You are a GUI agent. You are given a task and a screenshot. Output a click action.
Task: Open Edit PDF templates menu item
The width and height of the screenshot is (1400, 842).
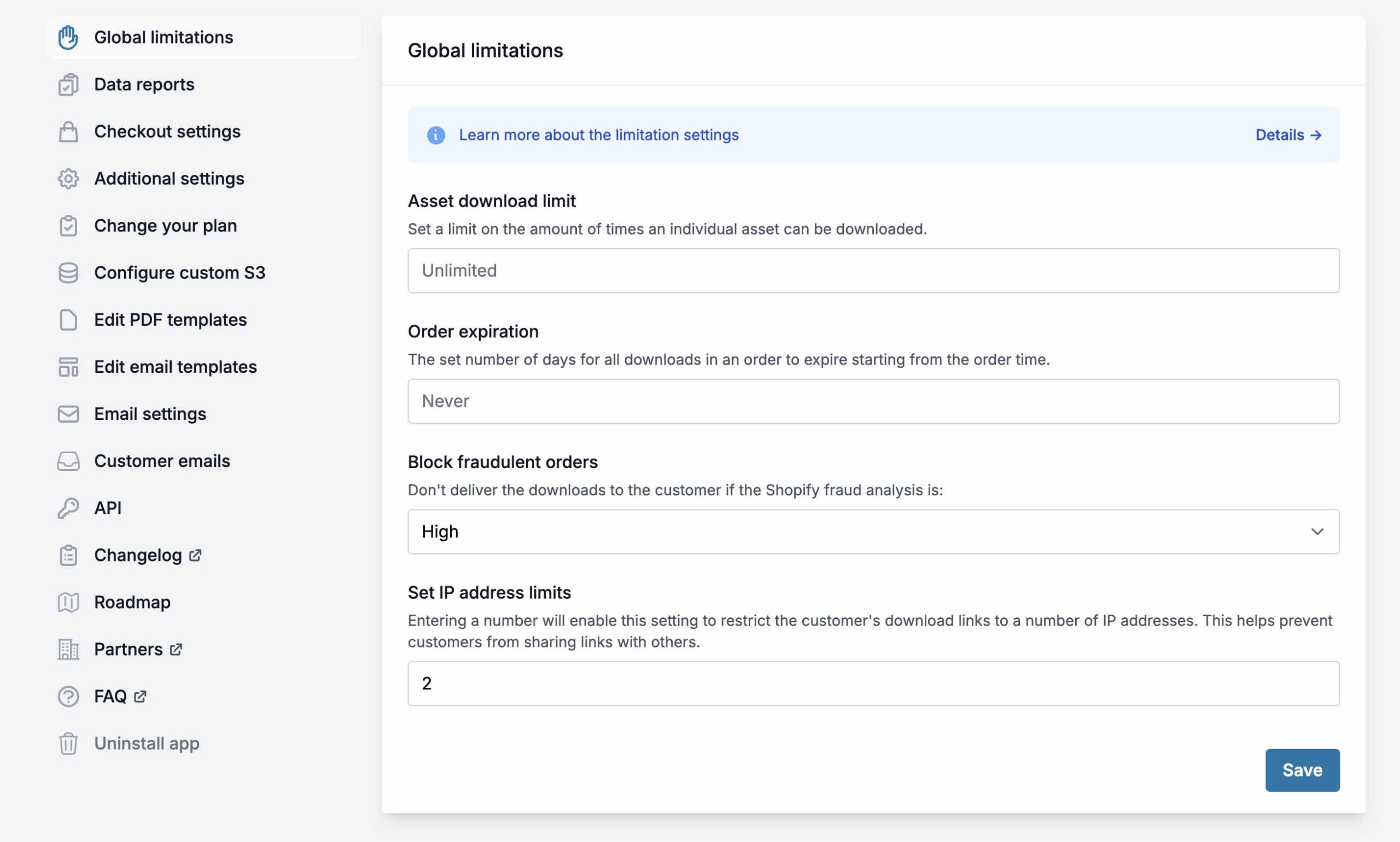coord(170,320)
